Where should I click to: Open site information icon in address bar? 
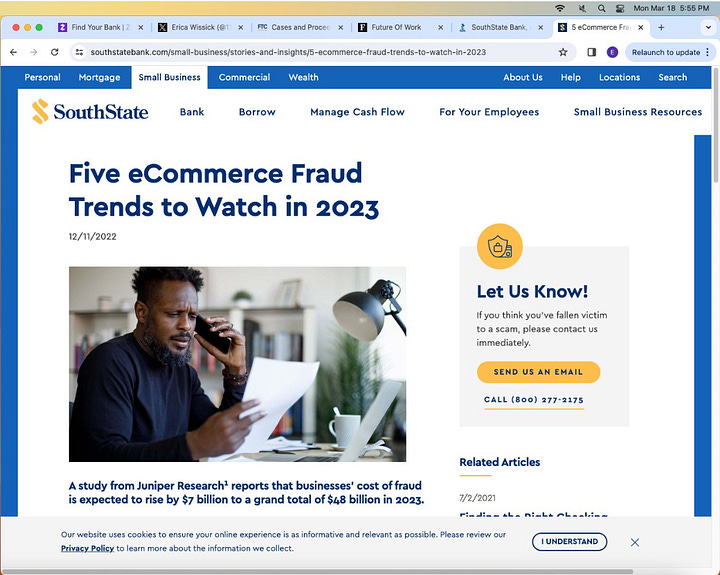[79, 52]
